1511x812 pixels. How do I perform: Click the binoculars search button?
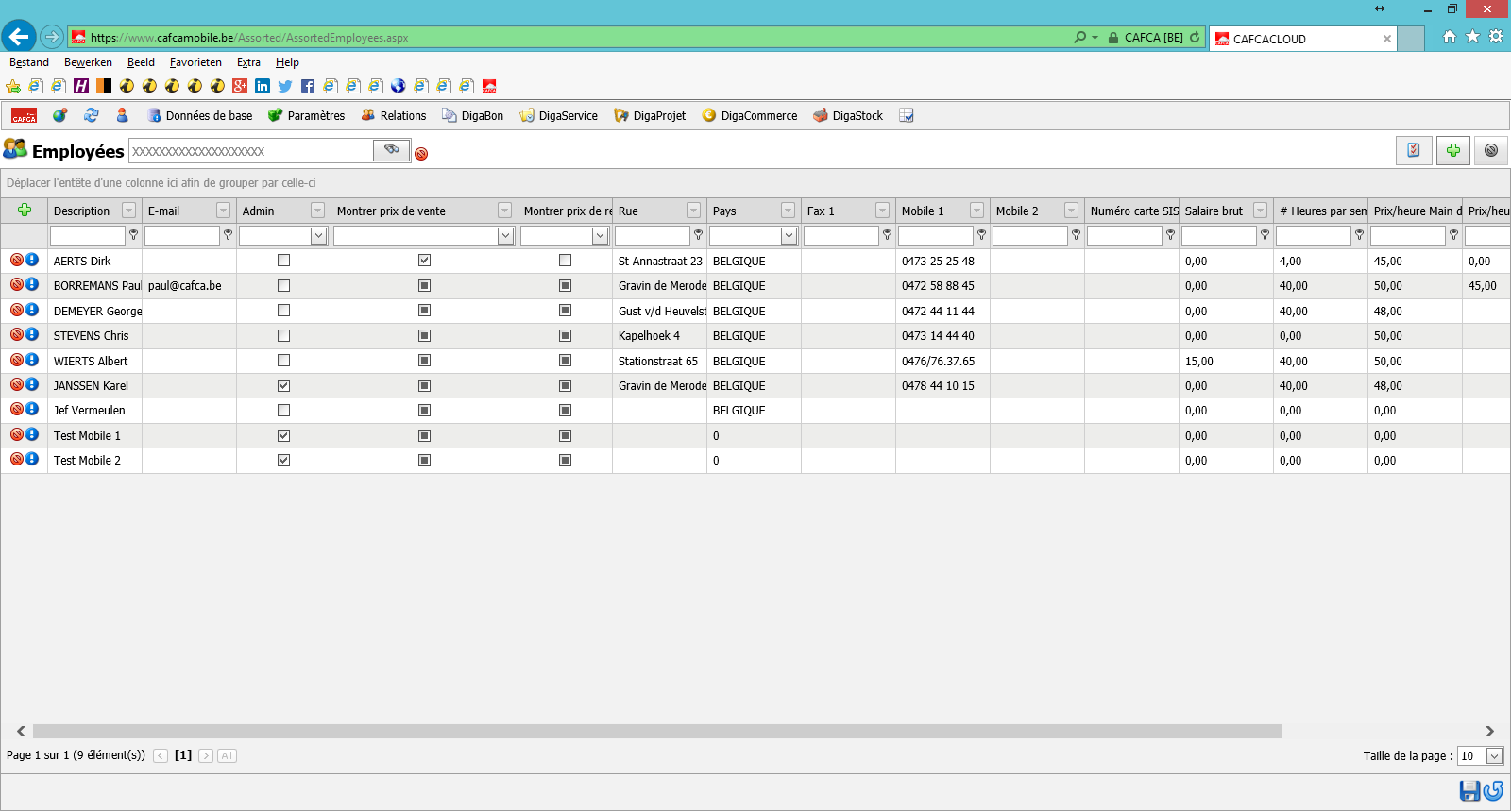pos(392,150)
